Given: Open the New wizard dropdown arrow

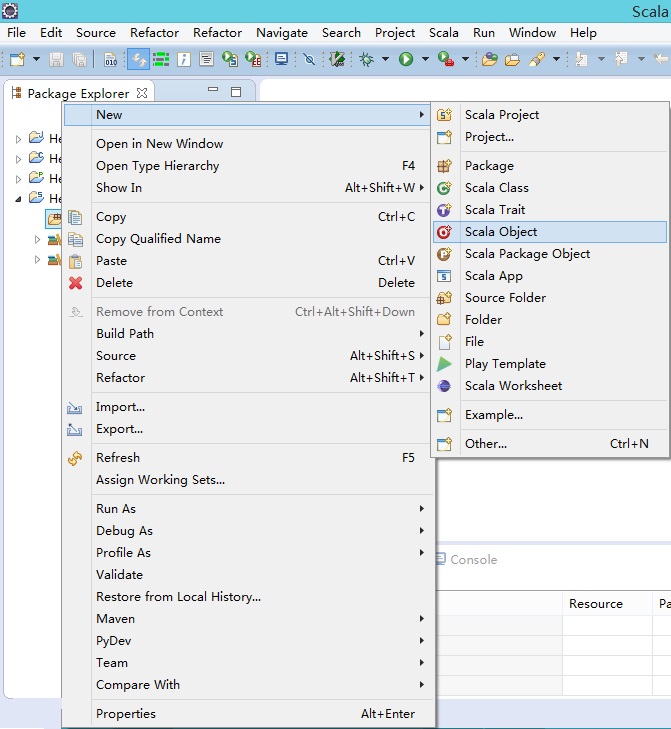Looking at the screenshot, I should [36, 60].
